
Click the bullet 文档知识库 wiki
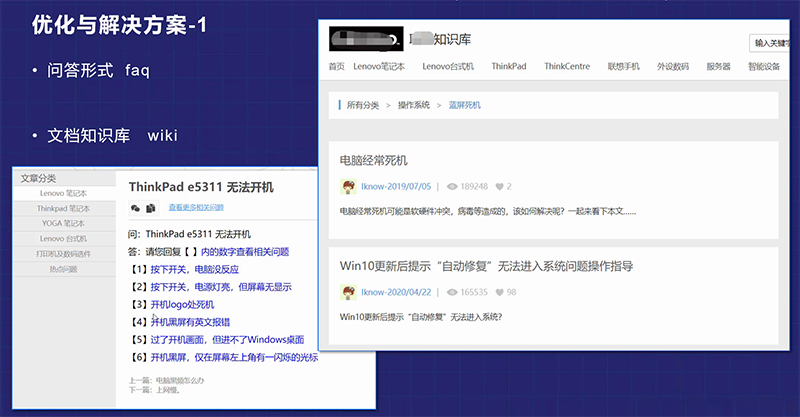click(x=112, y=136)
